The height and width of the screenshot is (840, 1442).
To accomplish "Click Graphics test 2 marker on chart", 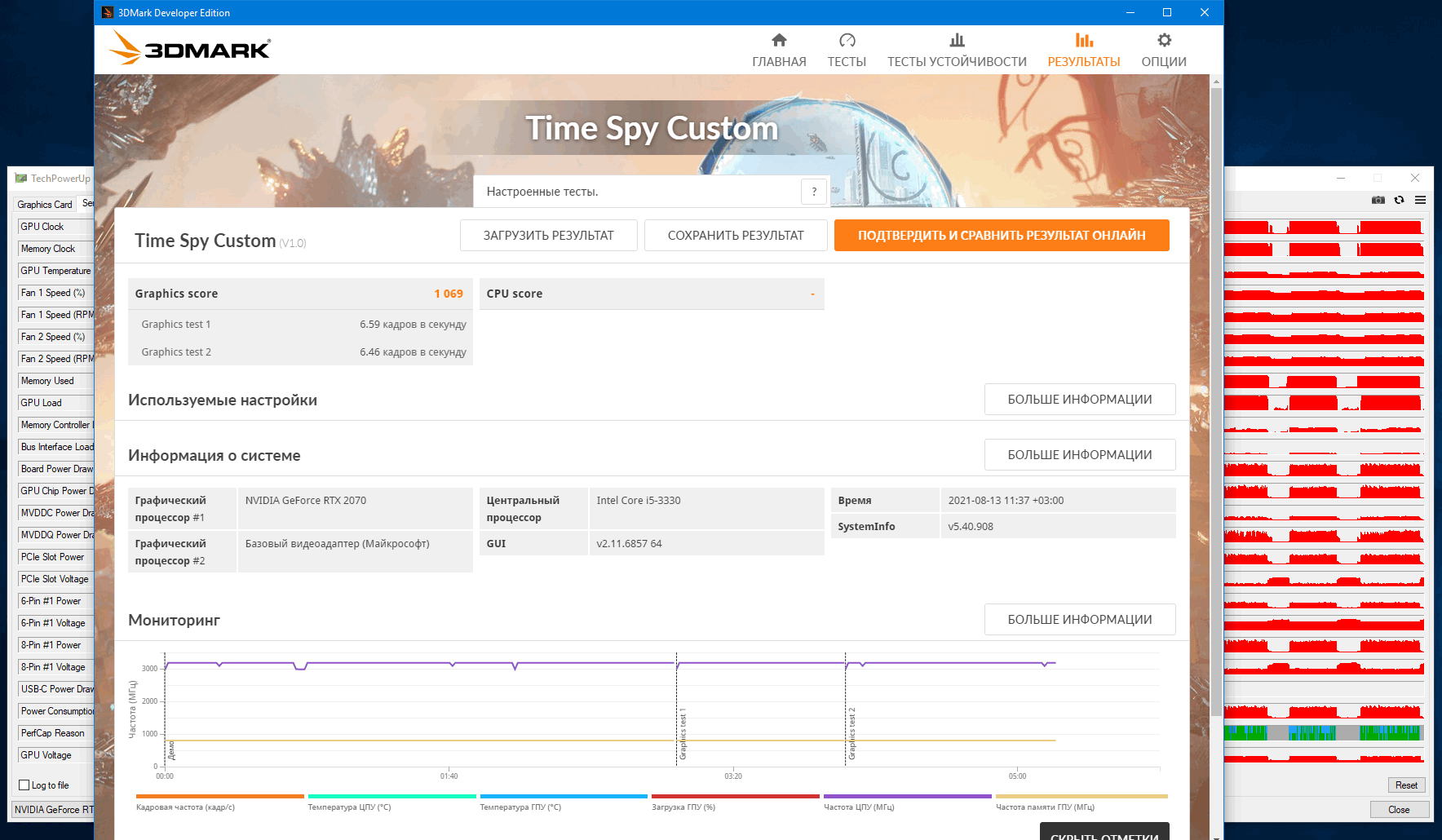I will pos(851,734).
